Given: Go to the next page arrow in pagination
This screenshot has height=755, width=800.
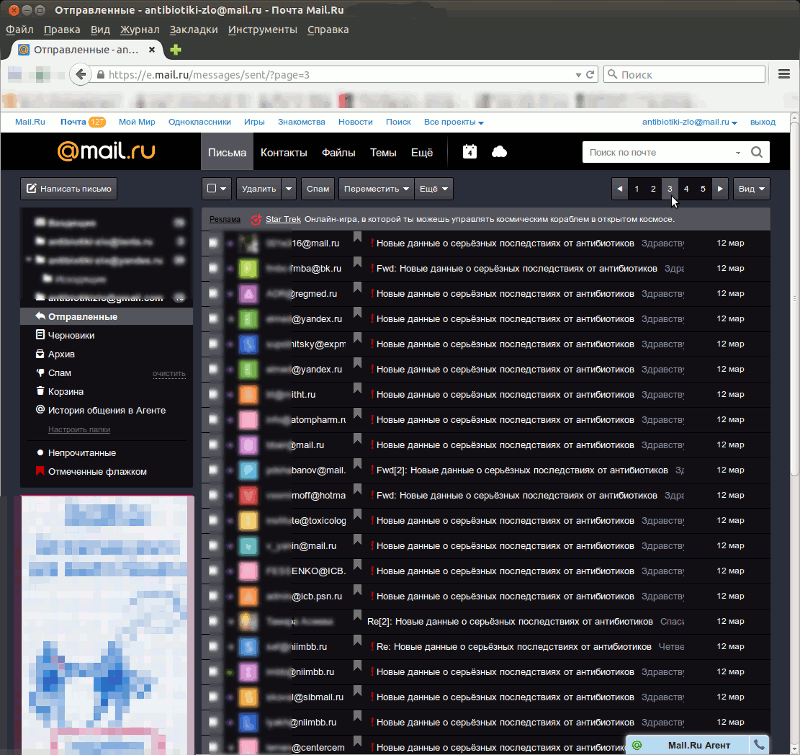Looking at the screenshot, I should coord(720,189).
